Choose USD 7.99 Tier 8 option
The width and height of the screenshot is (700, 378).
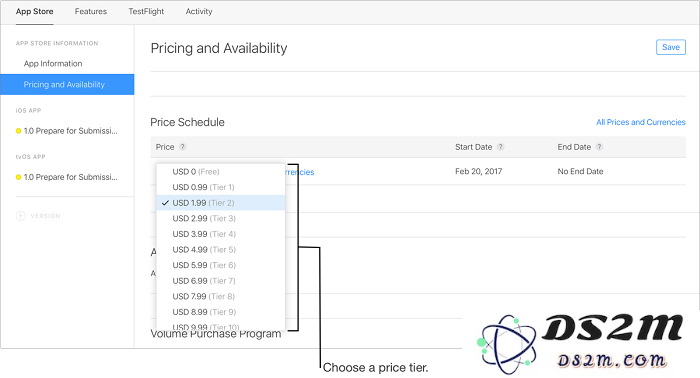coord(221,297)
